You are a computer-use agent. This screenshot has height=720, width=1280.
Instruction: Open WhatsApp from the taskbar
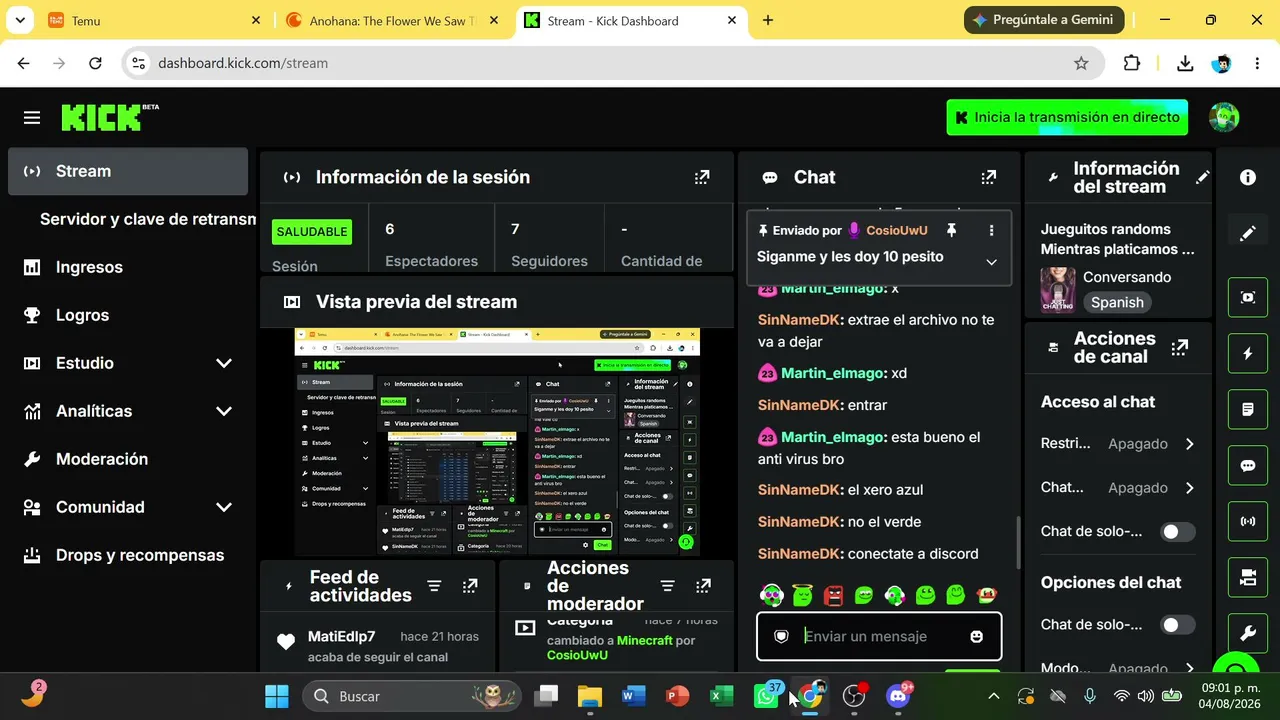tap(766, 696)
